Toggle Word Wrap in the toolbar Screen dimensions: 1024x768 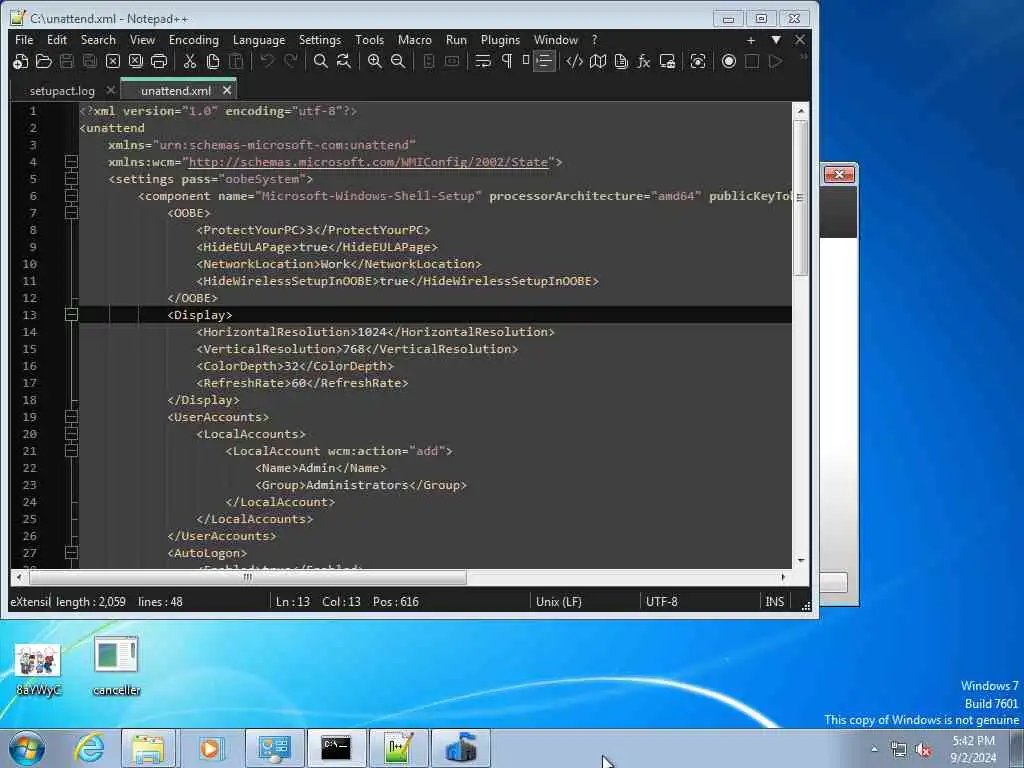[x=483, y=61]
